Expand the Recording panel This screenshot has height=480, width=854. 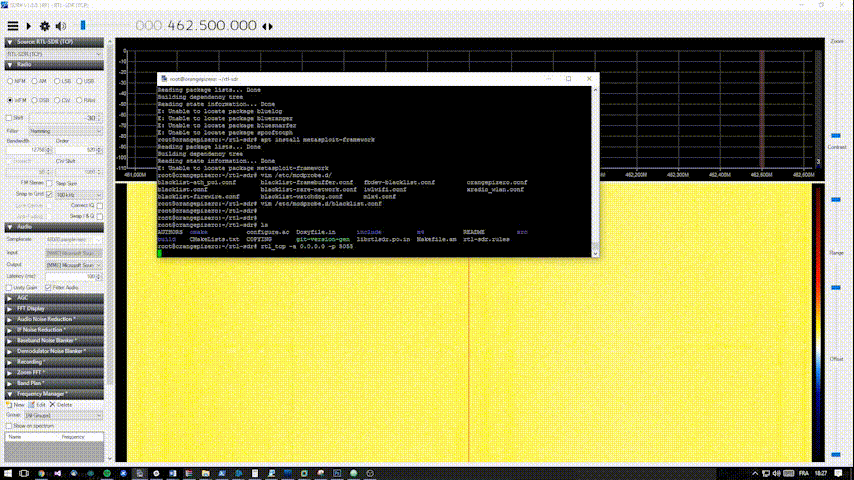(x=30, y=361)
